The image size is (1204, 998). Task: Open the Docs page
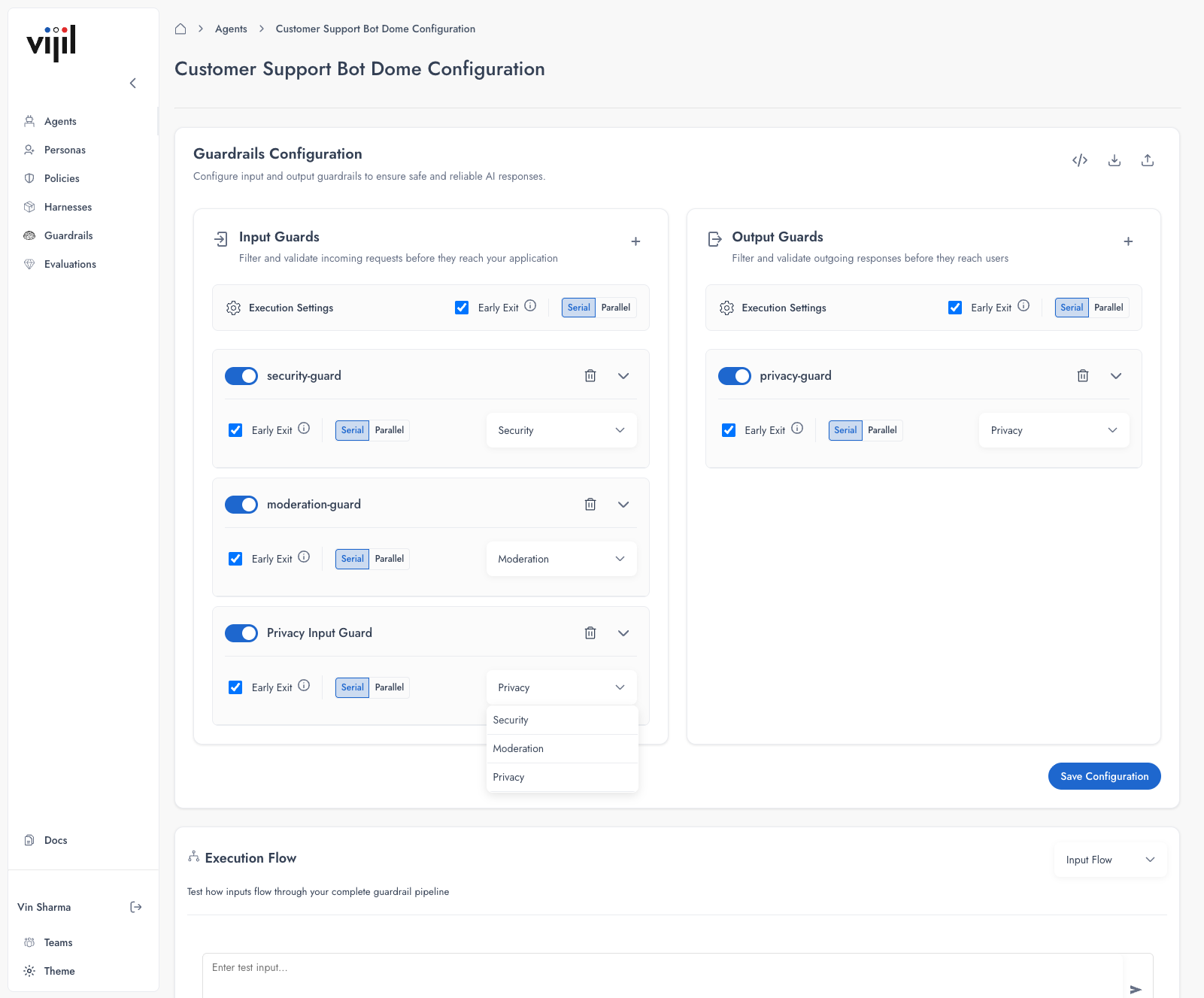tap(56, 839)
